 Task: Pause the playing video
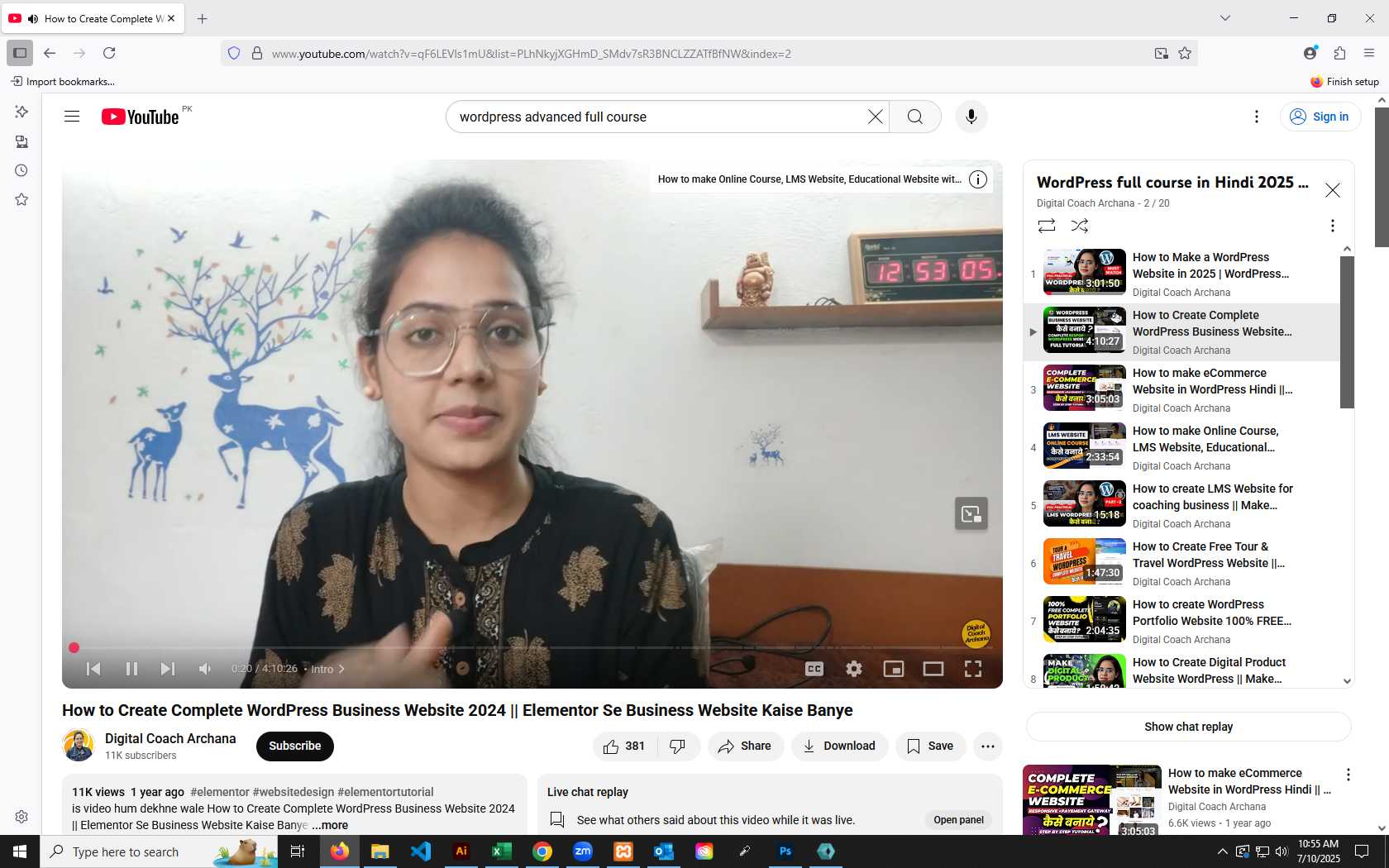point(131,669)
